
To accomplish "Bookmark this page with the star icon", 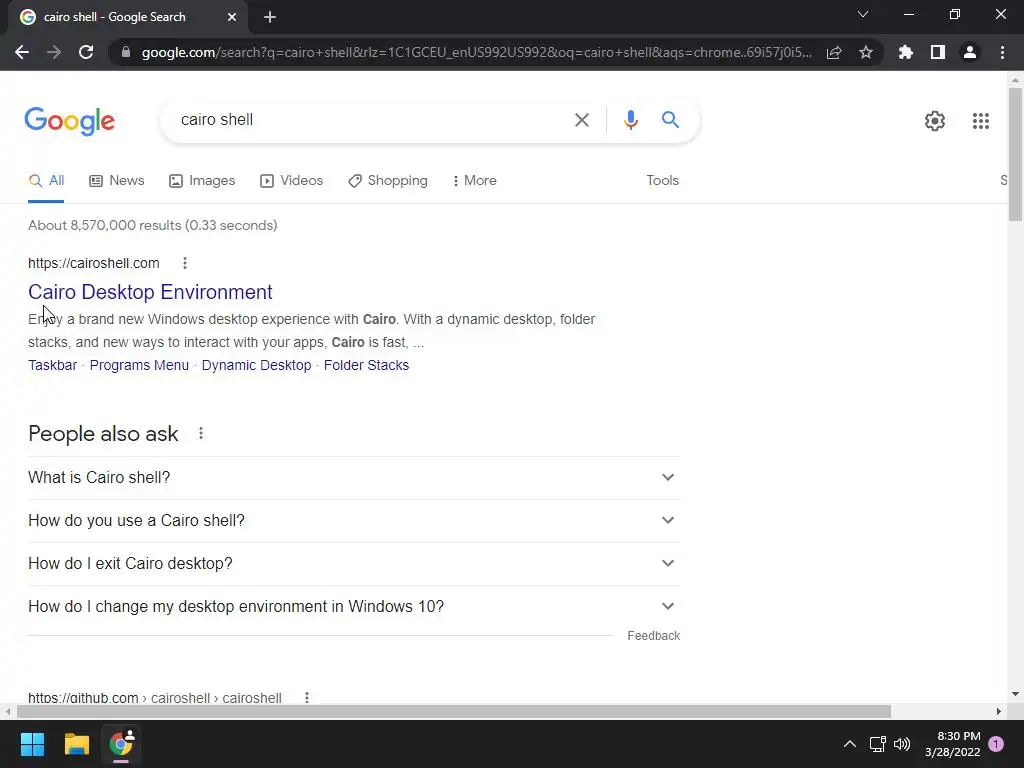I will 866,52.
